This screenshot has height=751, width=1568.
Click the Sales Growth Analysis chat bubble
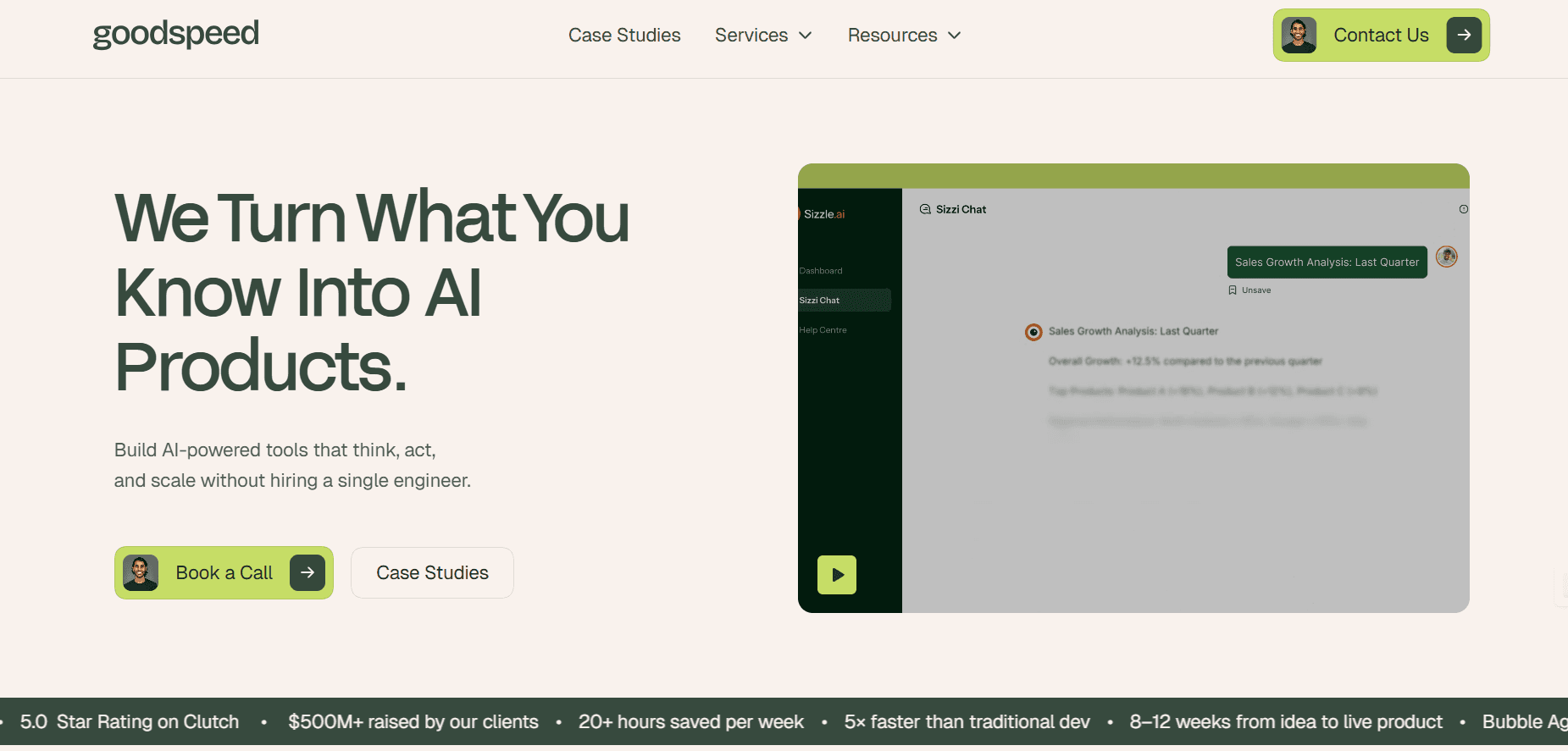click(1327, 262)
